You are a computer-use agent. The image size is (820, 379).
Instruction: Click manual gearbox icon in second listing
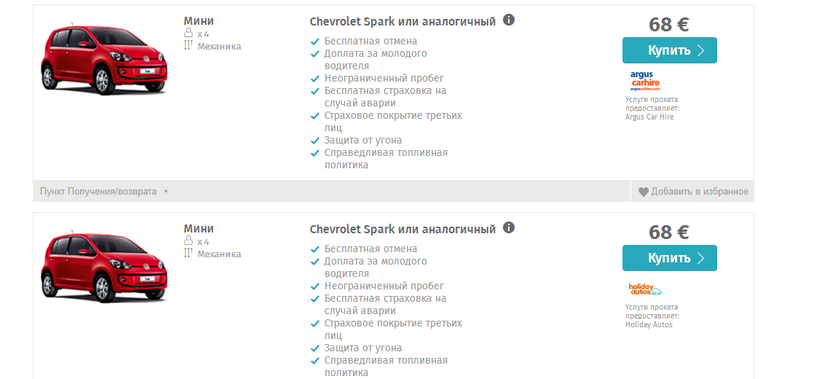point(189,254)
